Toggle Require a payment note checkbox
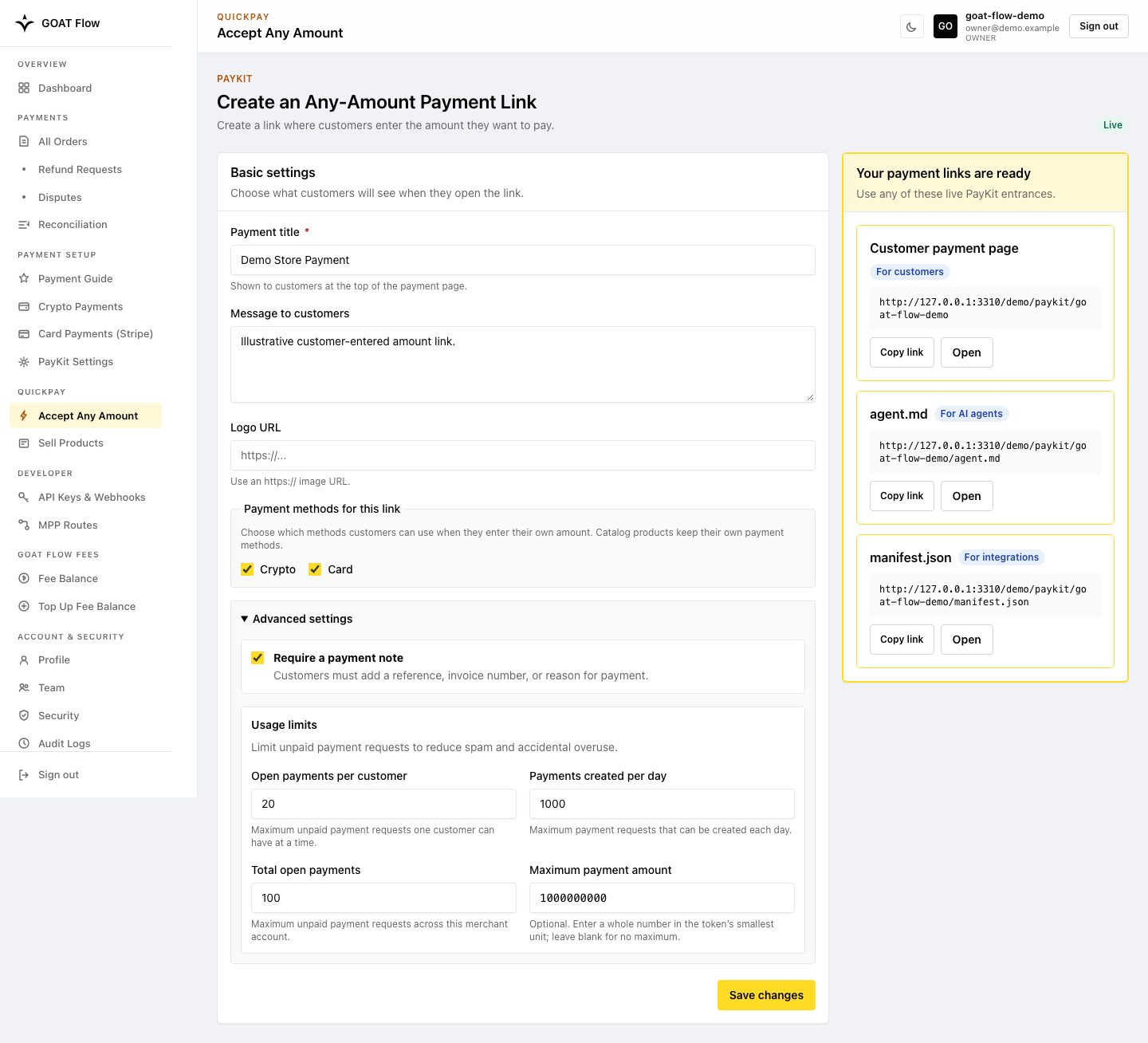1148x1043 pixels. [x=258, y=658]
